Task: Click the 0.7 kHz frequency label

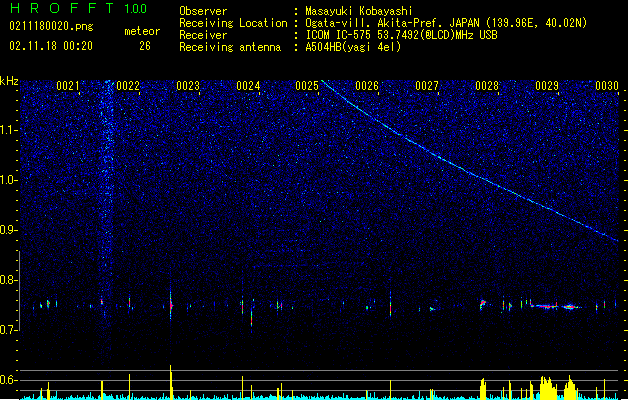Action: [9, 330]
